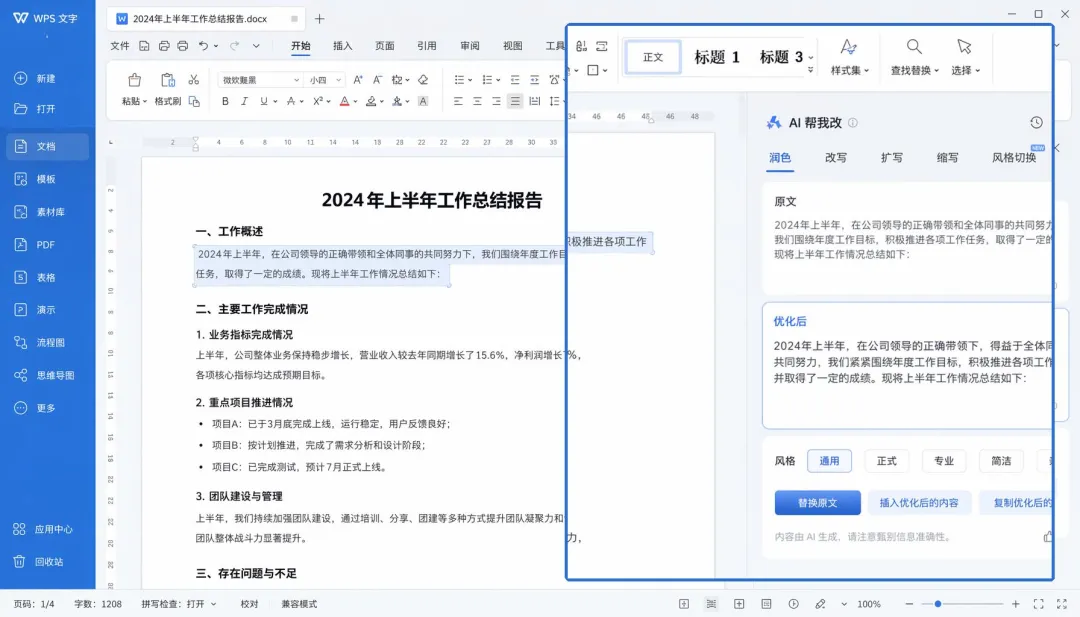The height and width of the screenshot is (617, 1080).
Task: Increase font size with the A+ icon
Action: point(357,80)
